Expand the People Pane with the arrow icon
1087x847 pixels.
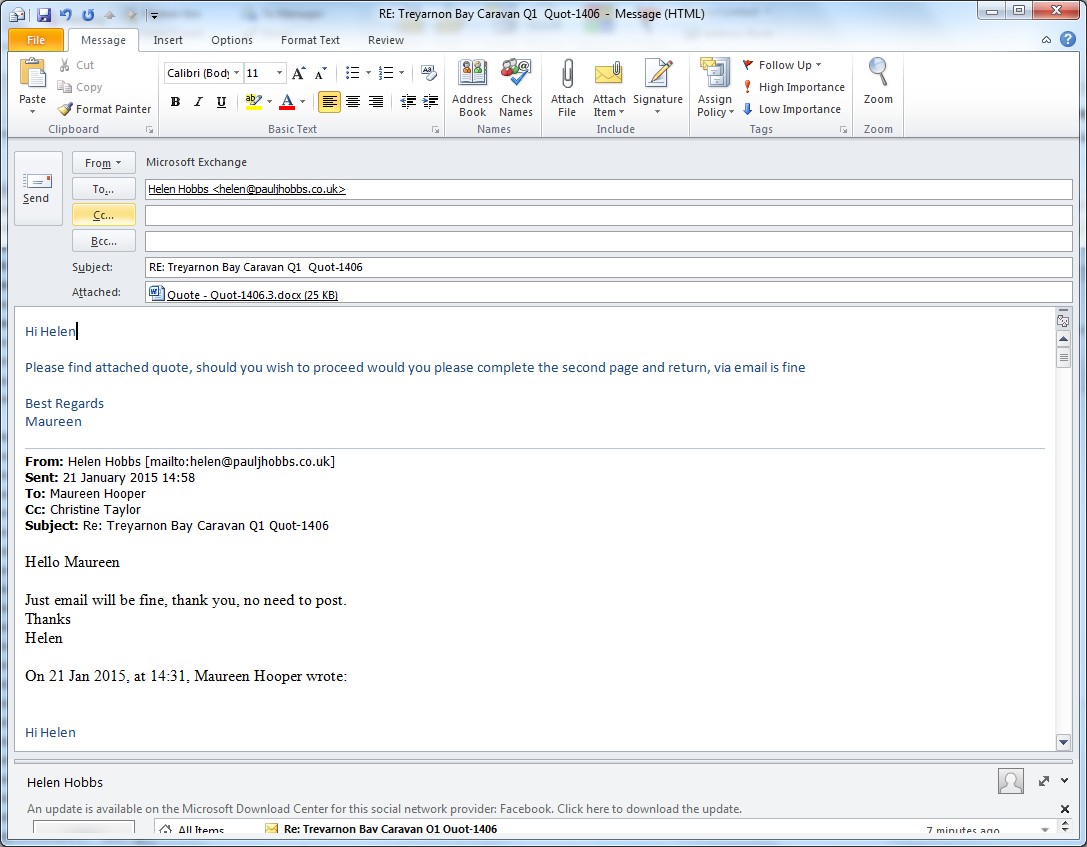tap(1044, 781)
